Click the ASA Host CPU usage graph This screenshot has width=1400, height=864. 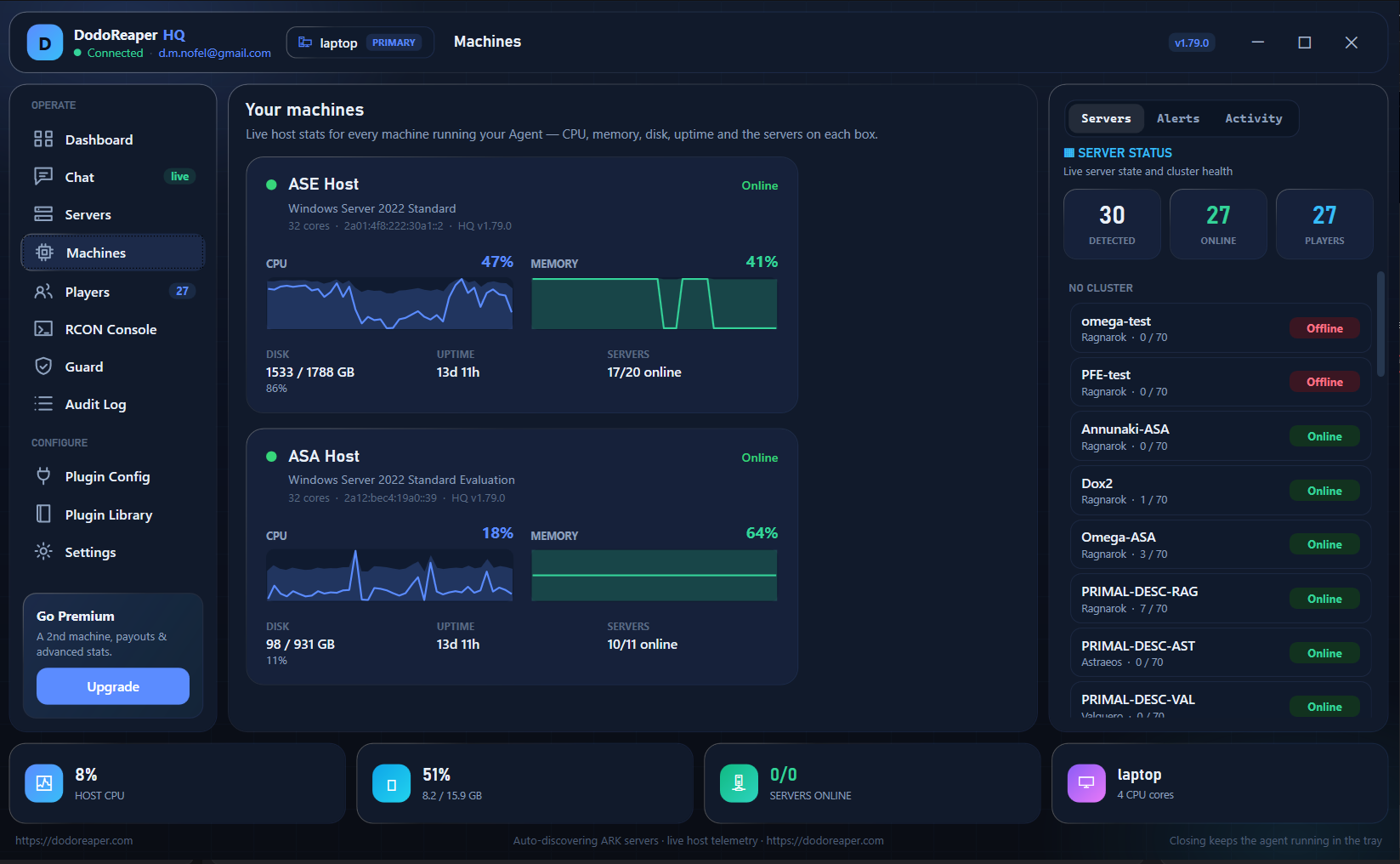[x=390, y=575]
